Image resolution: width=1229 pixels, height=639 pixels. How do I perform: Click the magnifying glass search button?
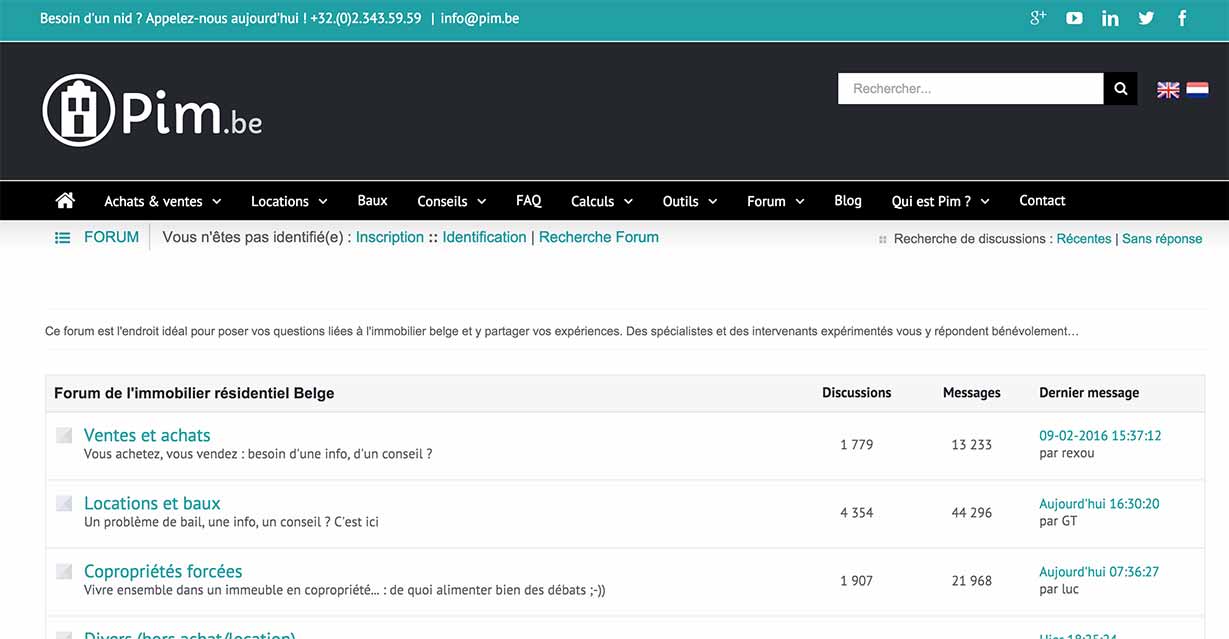click(1120, 89)
